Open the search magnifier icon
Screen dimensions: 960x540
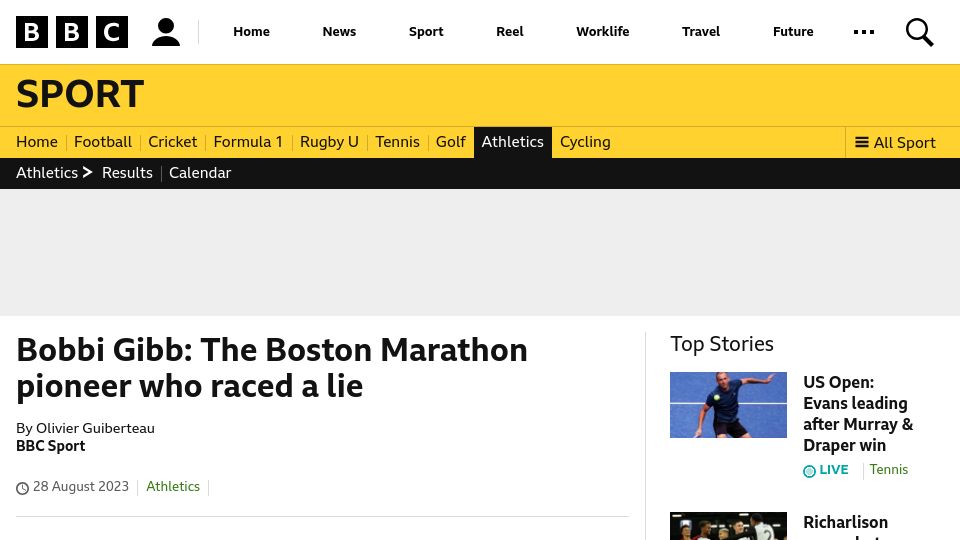click(x=920, y=32)
